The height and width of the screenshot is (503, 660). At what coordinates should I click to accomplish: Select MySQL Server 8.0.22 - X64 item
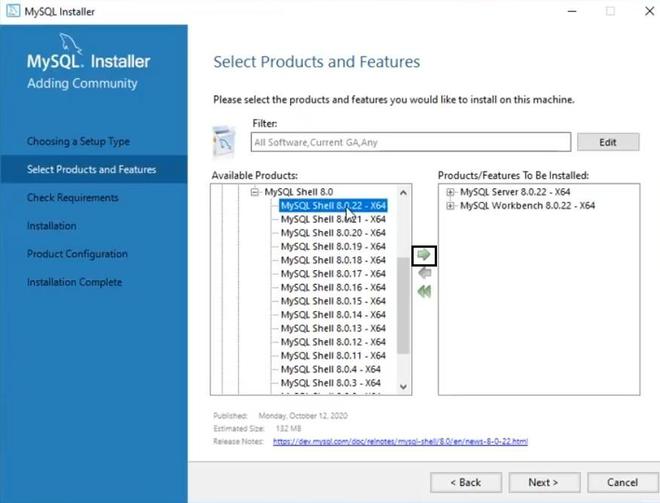[x=515, y=192]
